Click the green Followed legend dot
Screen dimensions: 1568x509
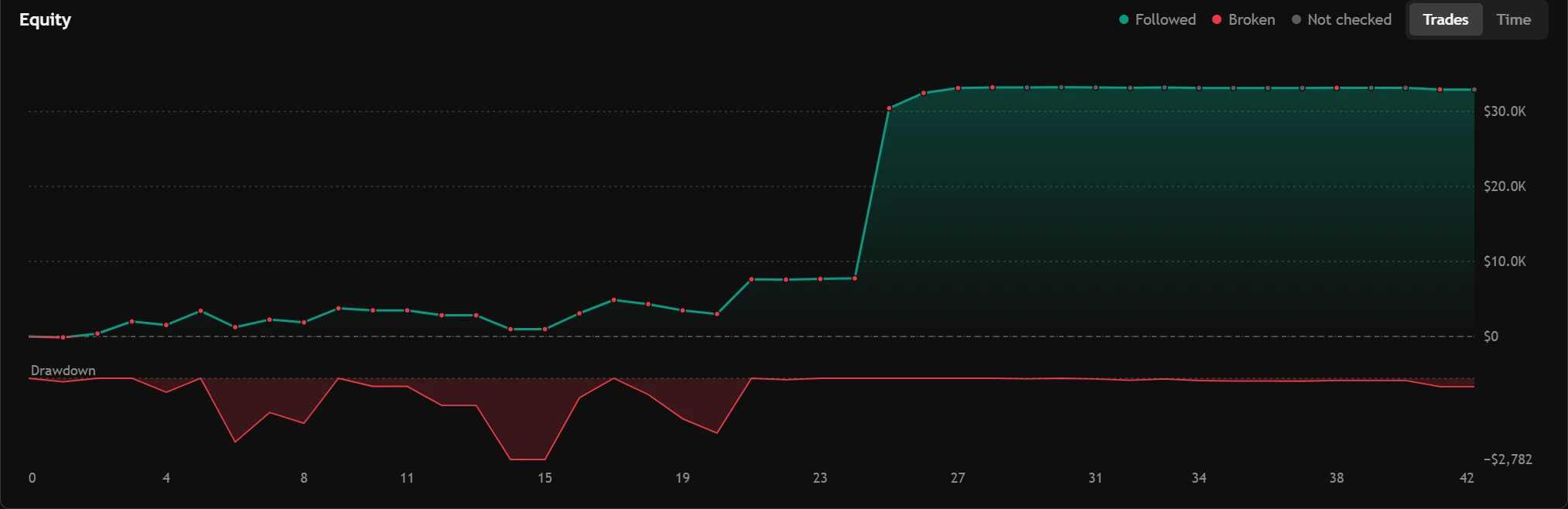point(1124,19)
